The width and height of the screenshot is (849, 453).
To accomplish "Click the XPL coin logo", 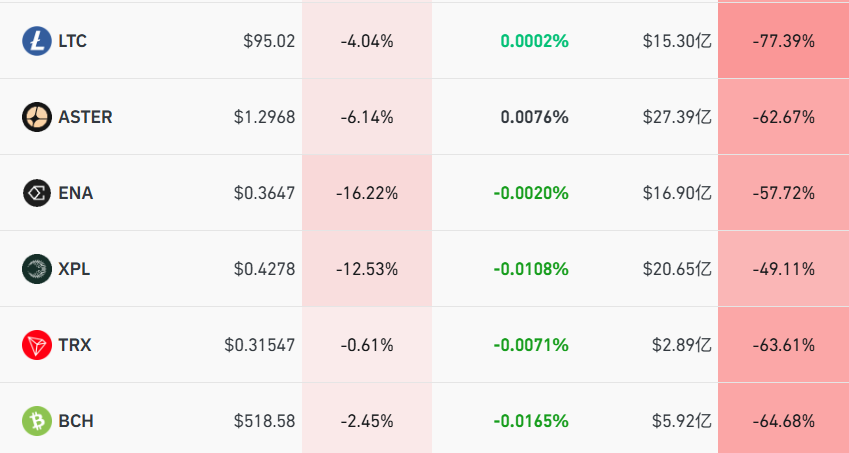I will [36, 269].
